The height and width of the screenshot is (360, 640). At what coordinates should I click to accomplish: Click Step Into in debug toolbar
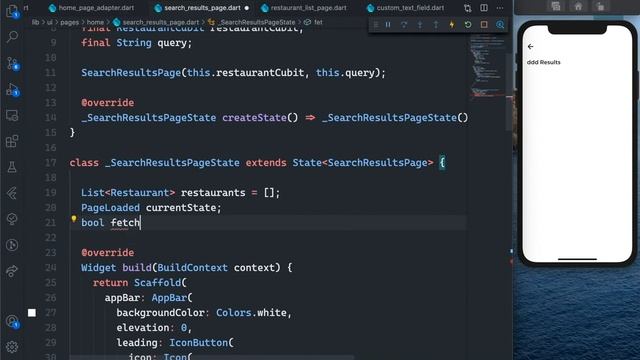pyautogui.click(x=420, y=25)
